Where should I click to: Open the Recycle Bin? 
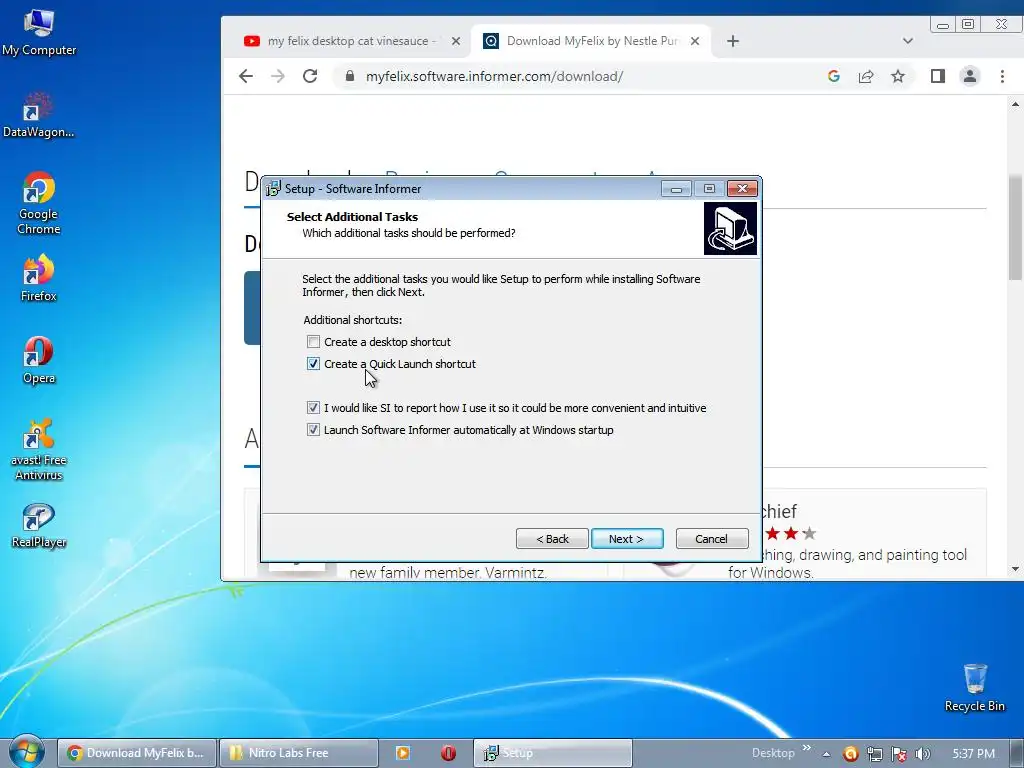pos(974,688)
